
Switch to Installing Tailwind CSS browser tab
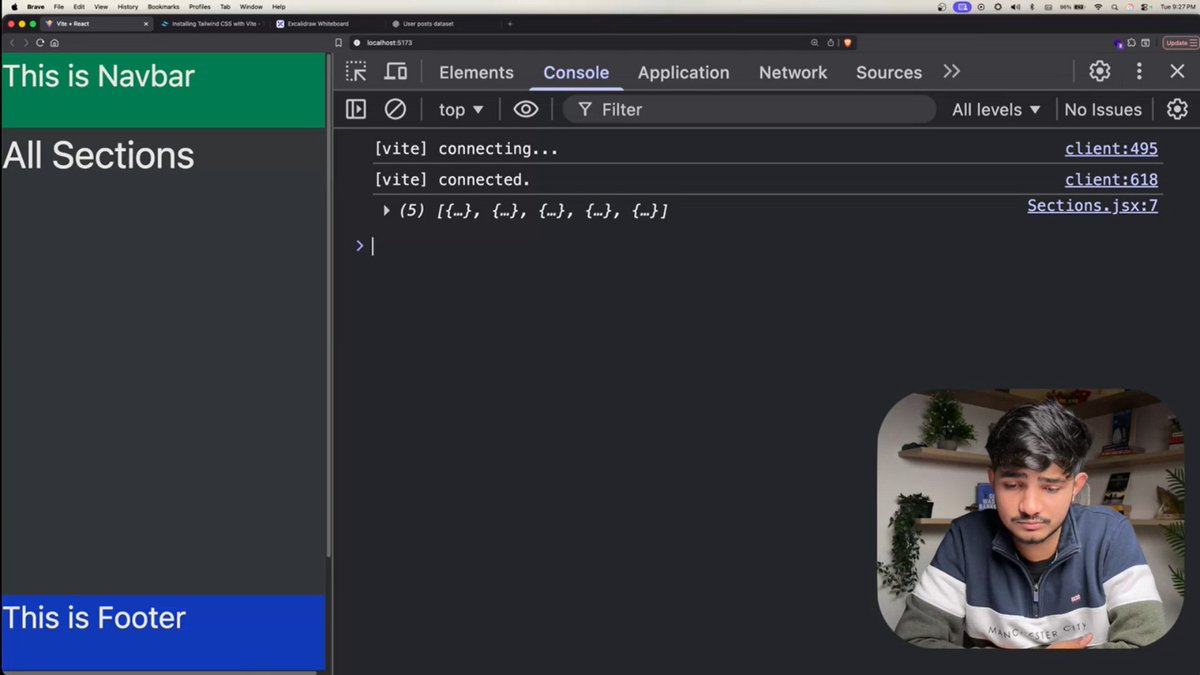point(212,23)
